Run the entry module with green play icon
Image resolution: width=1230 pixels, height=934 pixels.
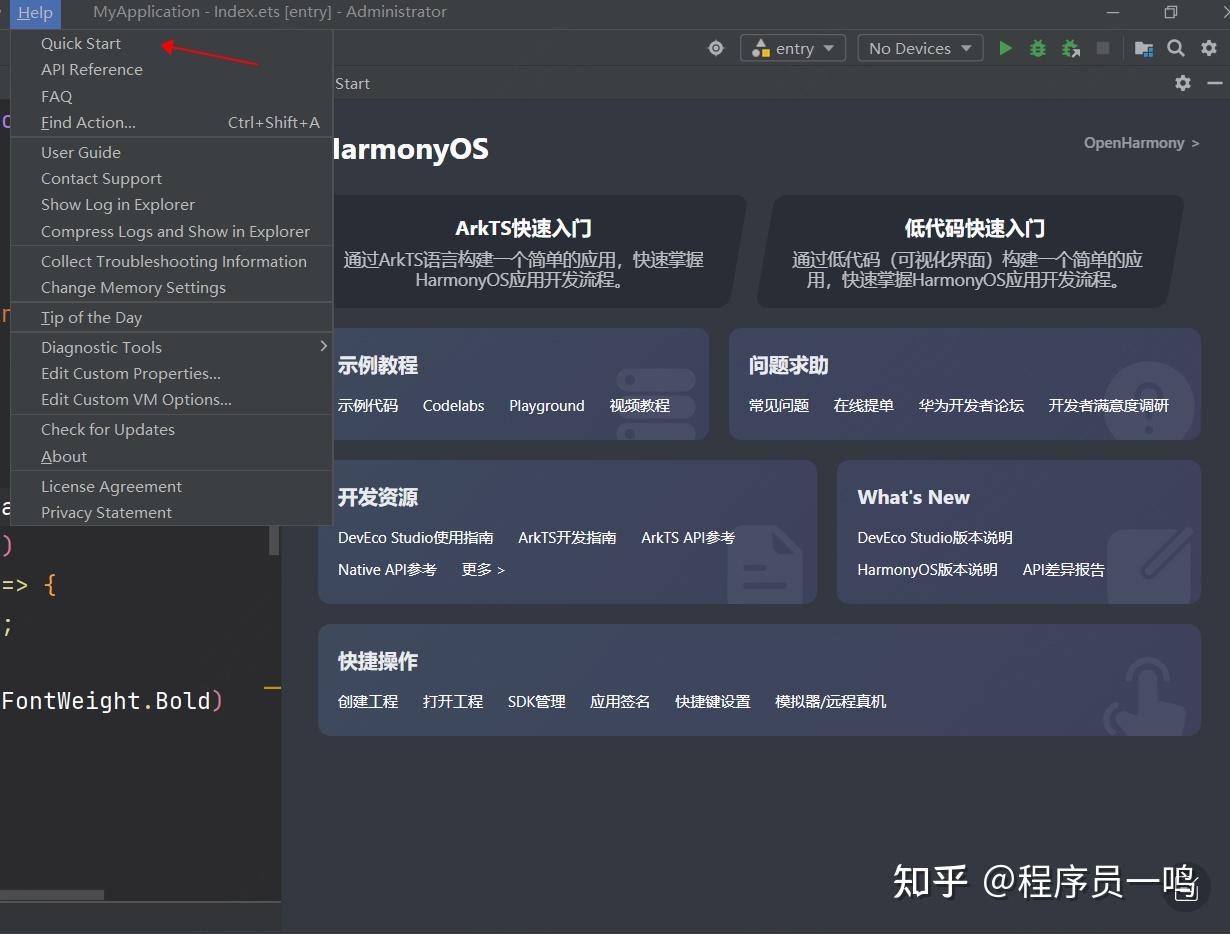1005,47
